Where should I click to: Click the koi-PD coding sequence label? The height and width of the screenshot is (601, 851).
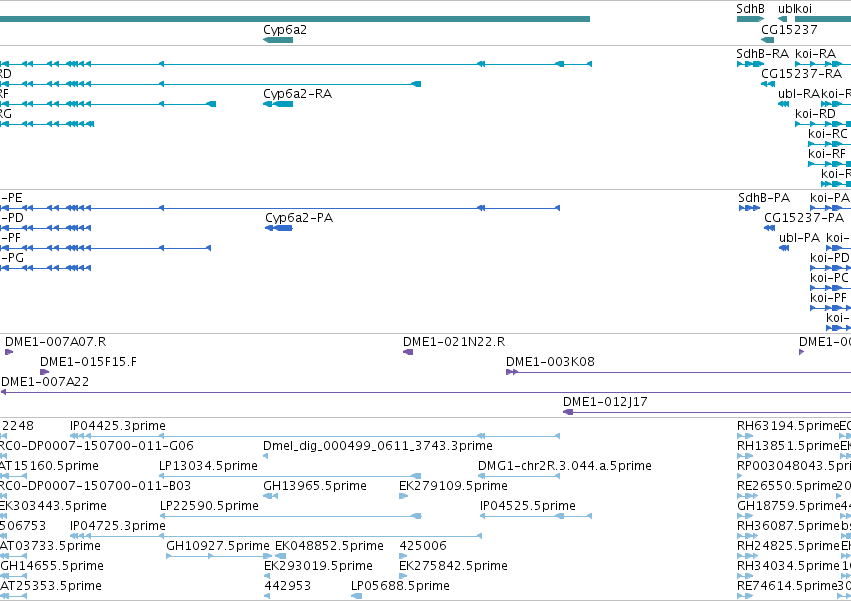[829, 258]
